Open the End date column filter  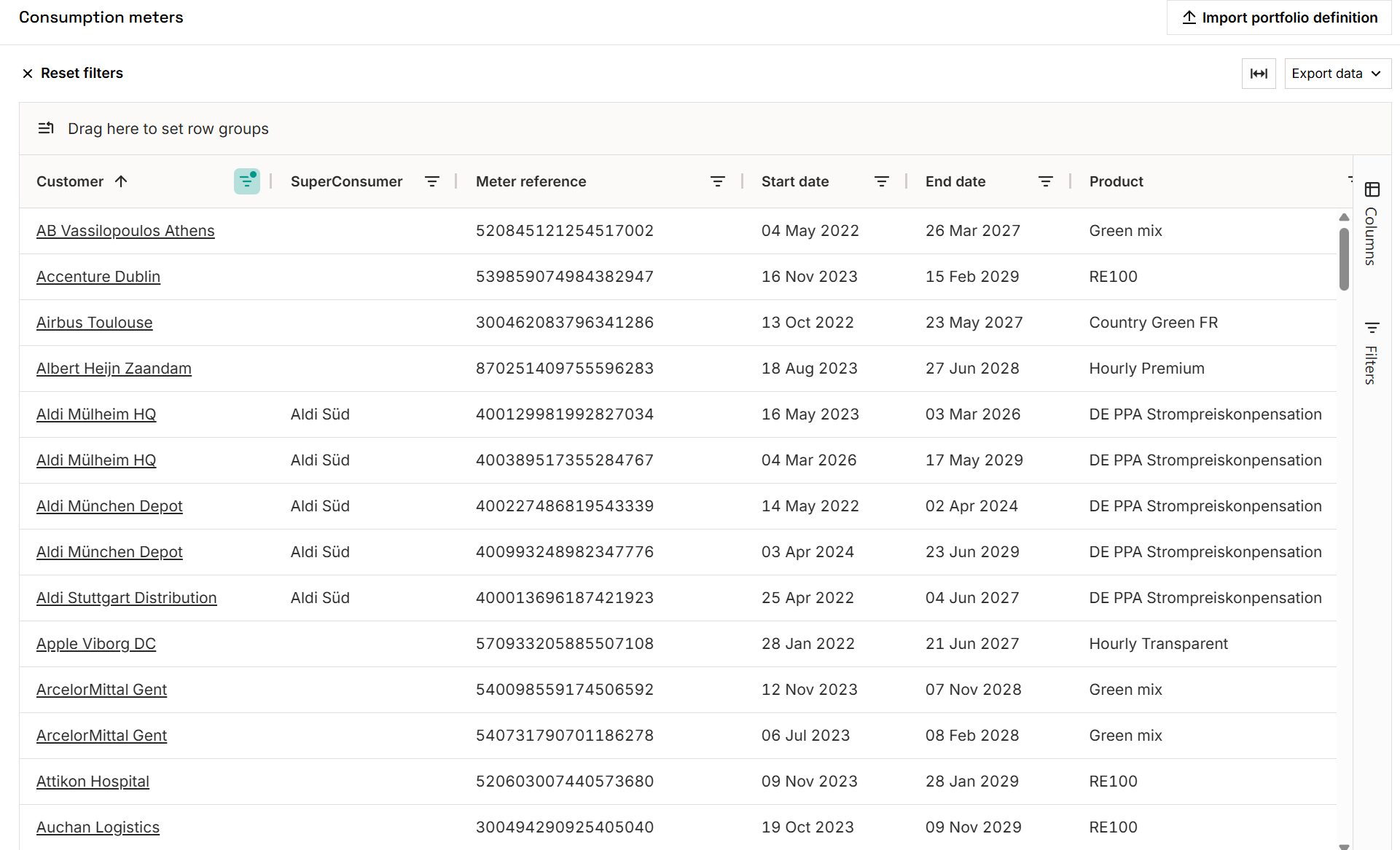1046,181
